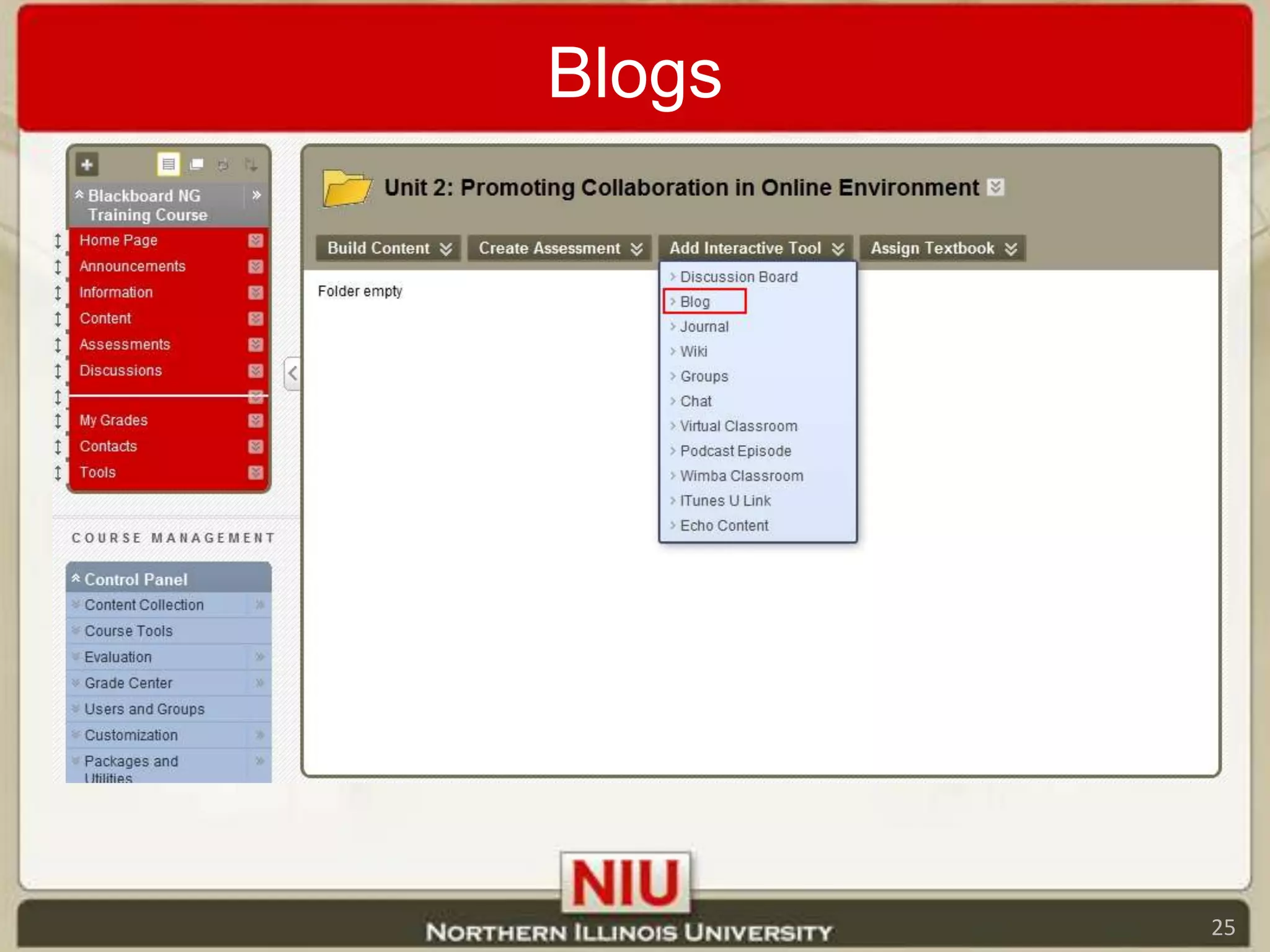Screen dimensions: 1270x952
Task: Click the collapse-menu arrow tab left of content area
Action: (x=292, y=373)
